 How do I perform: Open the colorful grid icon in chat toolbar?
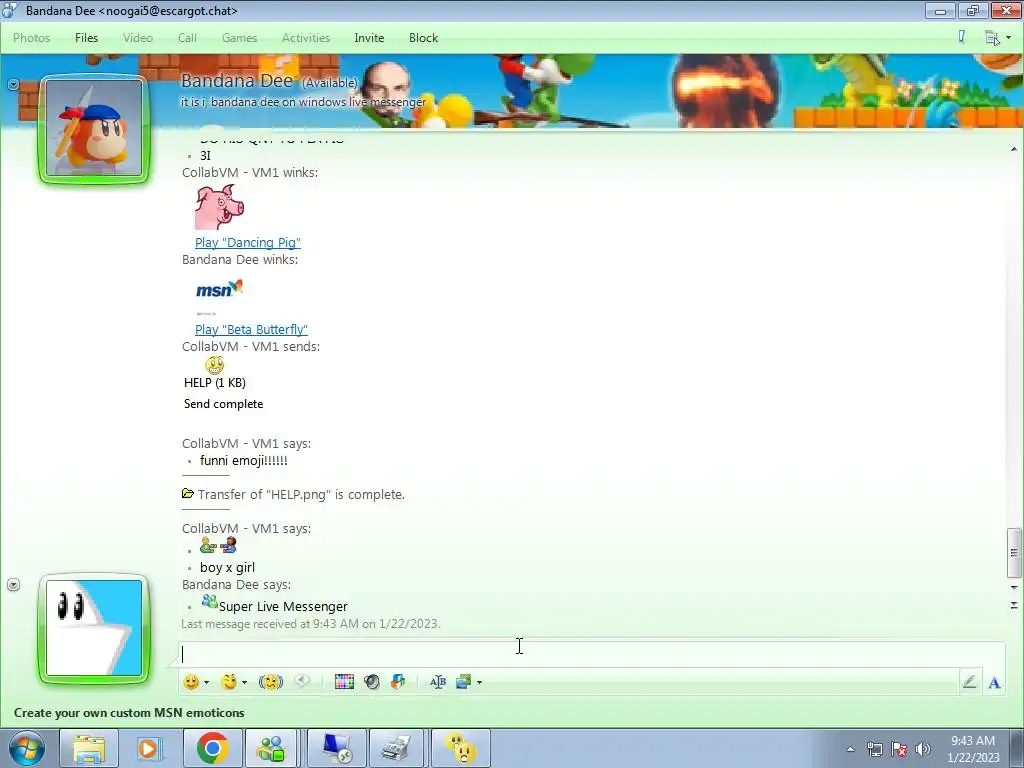click(344, 682)
